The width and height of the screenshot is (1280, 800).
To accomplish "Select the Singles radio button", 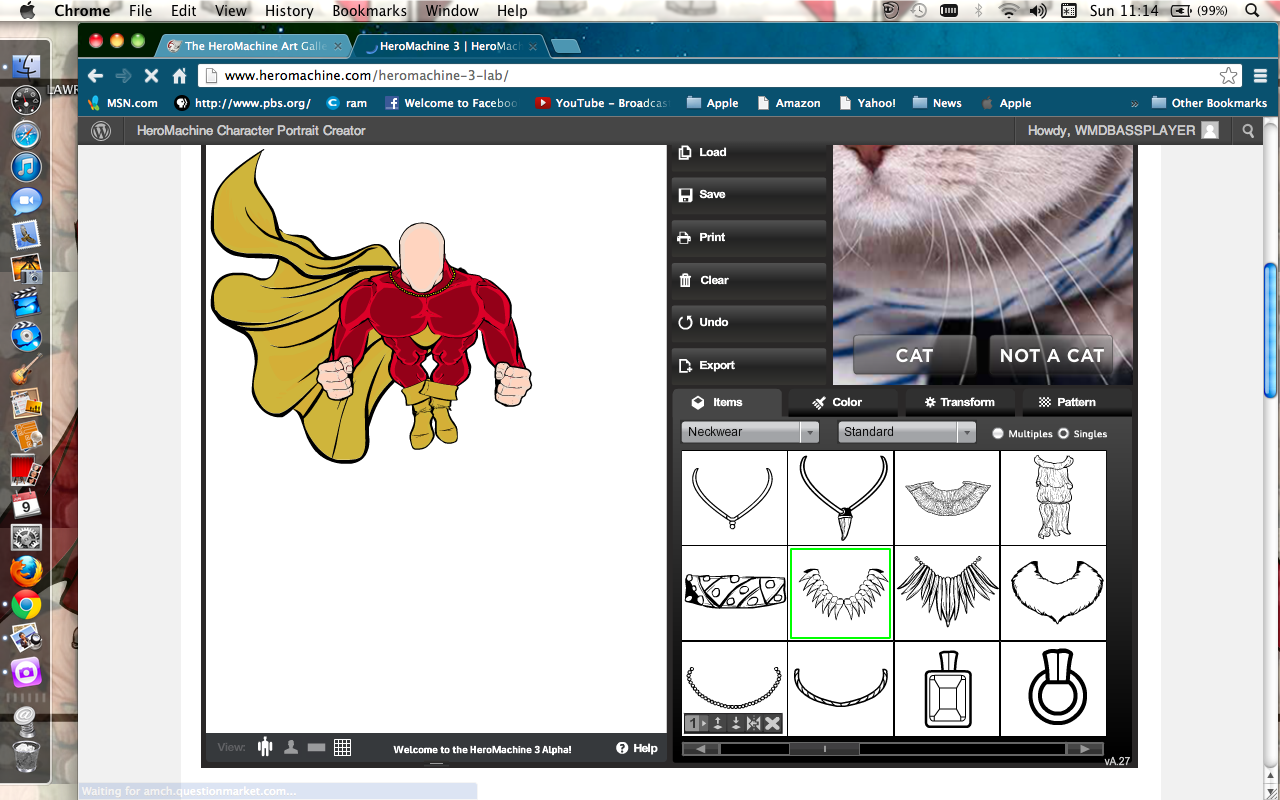I will coord(1063,433).
